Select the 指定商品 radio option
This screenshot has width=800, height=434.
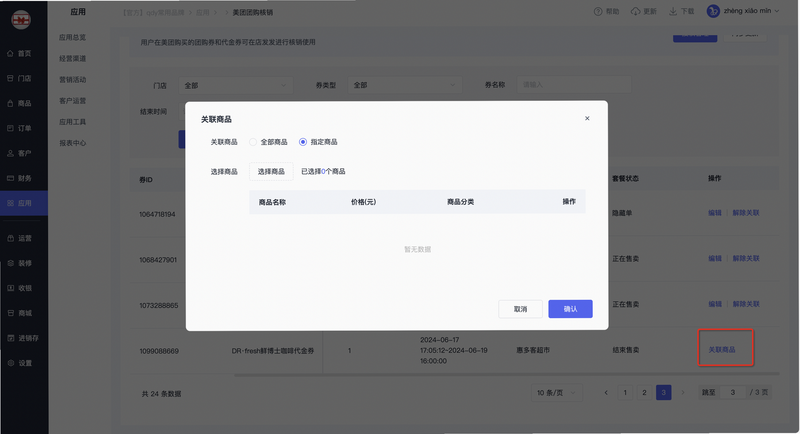(x=303, y=142)
